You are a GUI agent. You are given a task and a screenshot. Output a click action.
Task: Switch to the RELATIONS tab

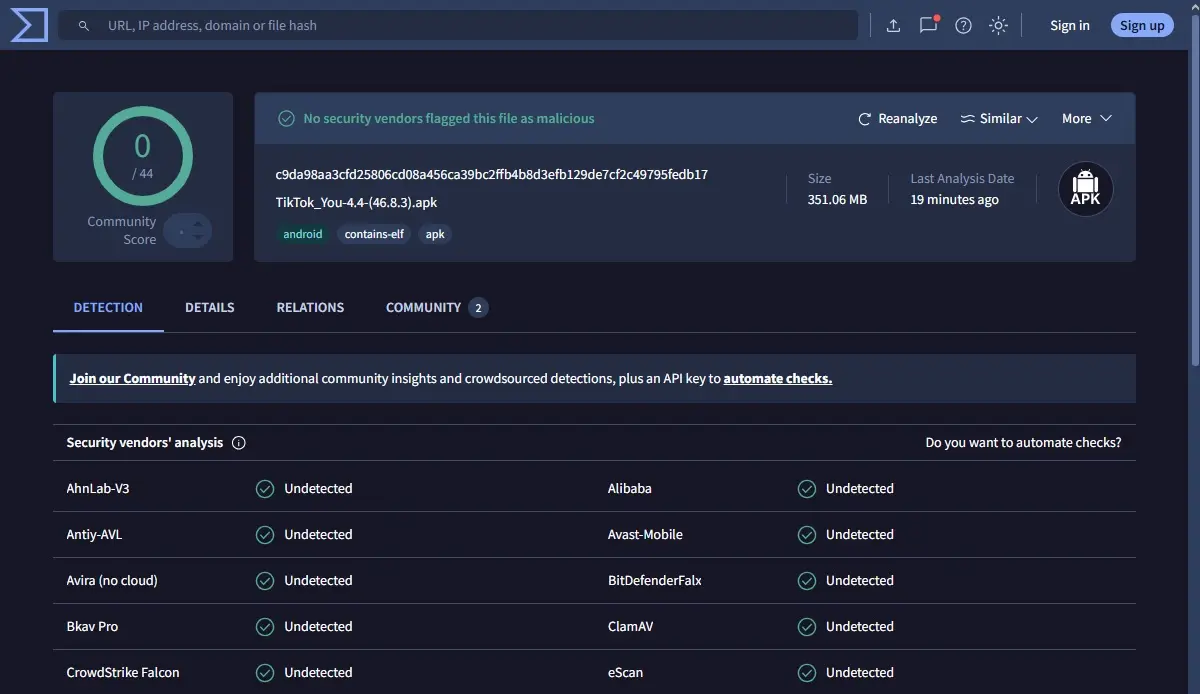(x=310, y=308)
